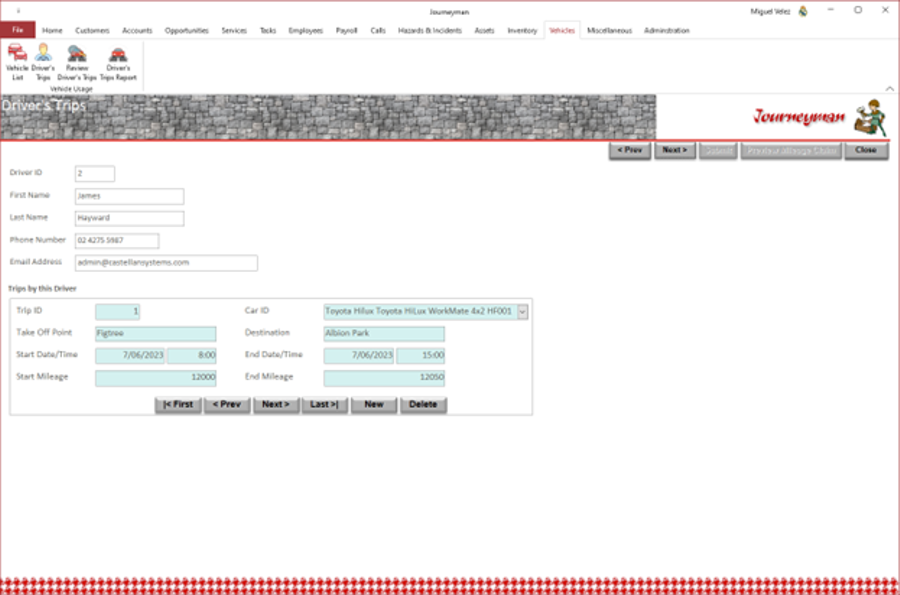
Task: Edit the First Name field containing James
Action: pyautogui.click(x=130, y=196)
